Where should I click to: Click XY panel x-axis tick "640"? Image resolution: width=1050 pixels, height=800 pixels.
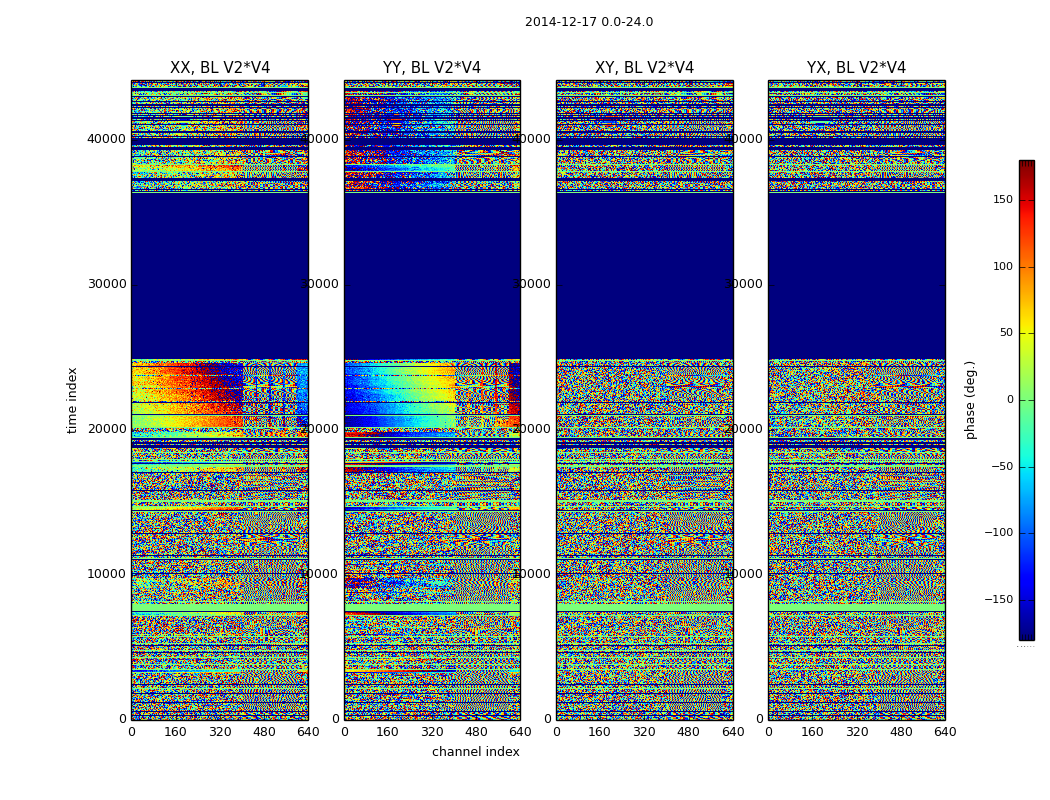click(733, 732)
